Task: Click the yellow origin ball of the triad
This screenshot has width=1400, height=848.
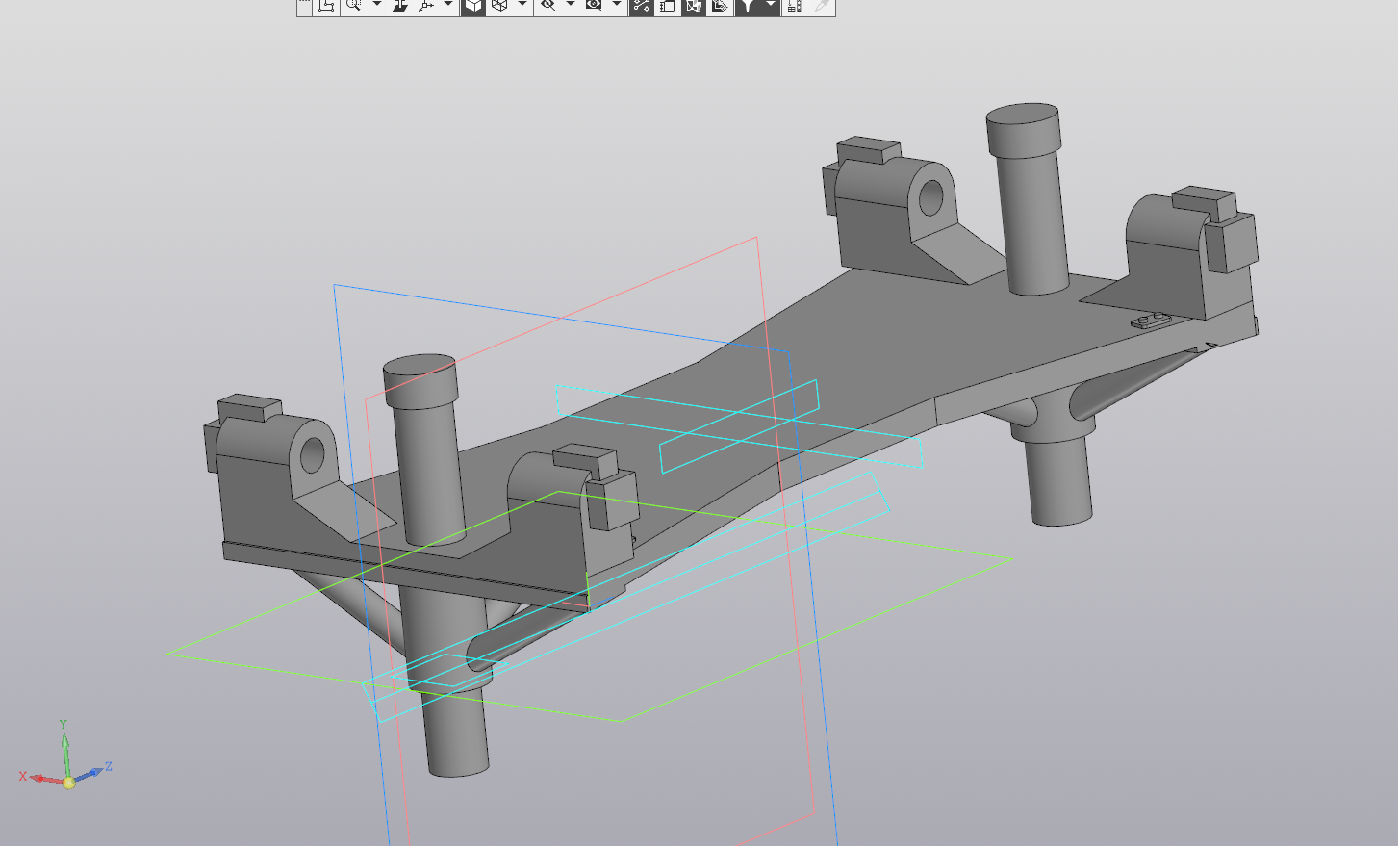Action: pyautogui.click(x=68, y=783)
